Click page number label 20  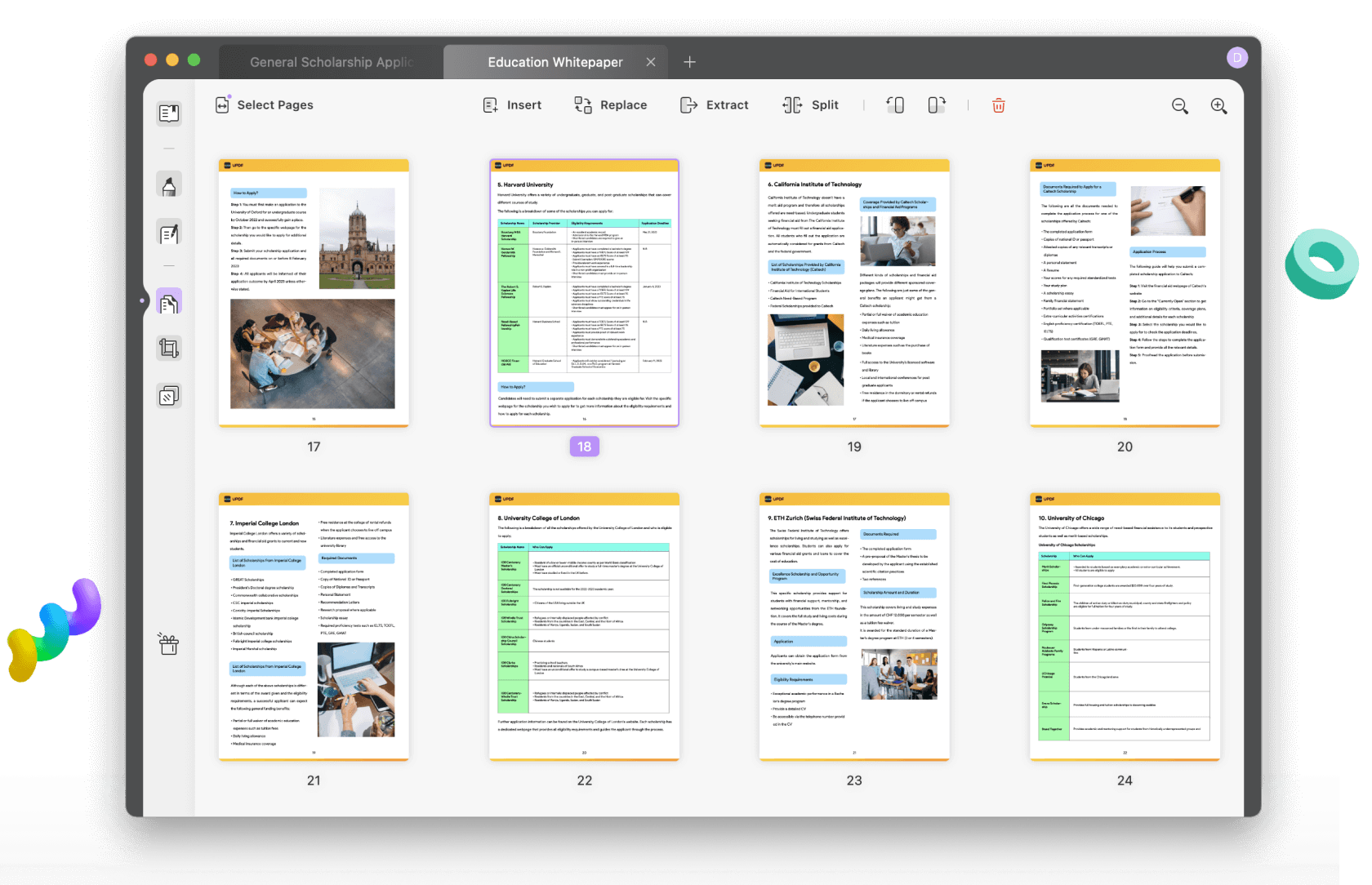tap(1125, 447)
